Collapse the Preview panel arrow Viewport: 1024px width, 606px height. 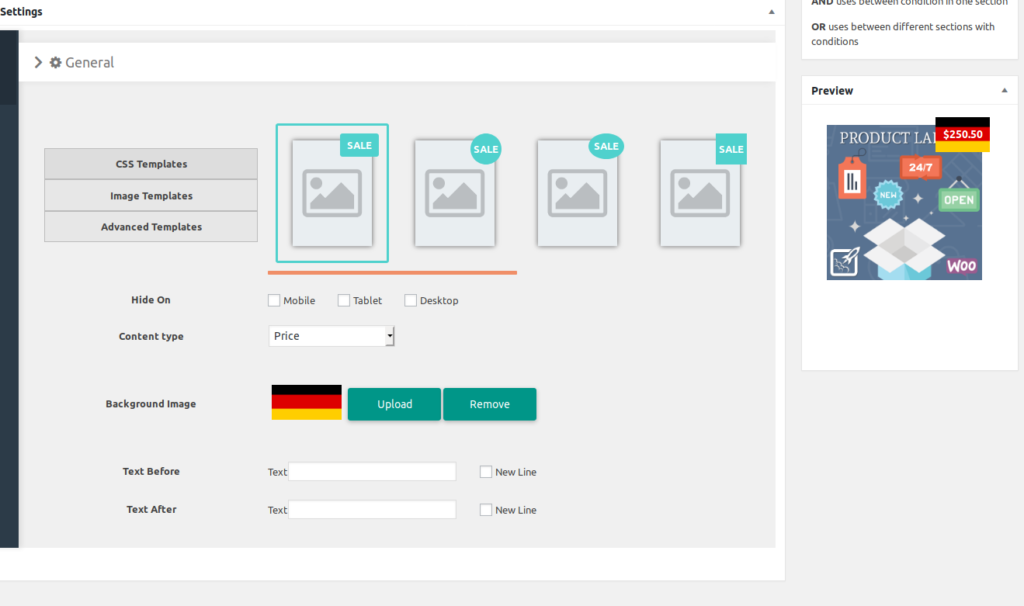click(1004, 91)
